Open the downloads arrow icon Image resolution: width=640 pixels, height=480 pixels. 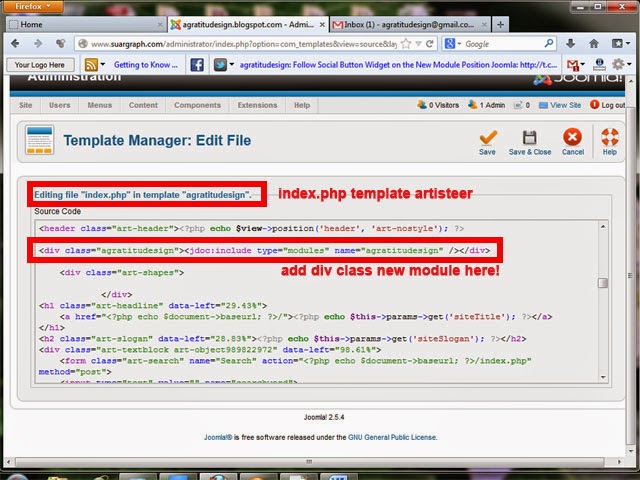point(571,43)
